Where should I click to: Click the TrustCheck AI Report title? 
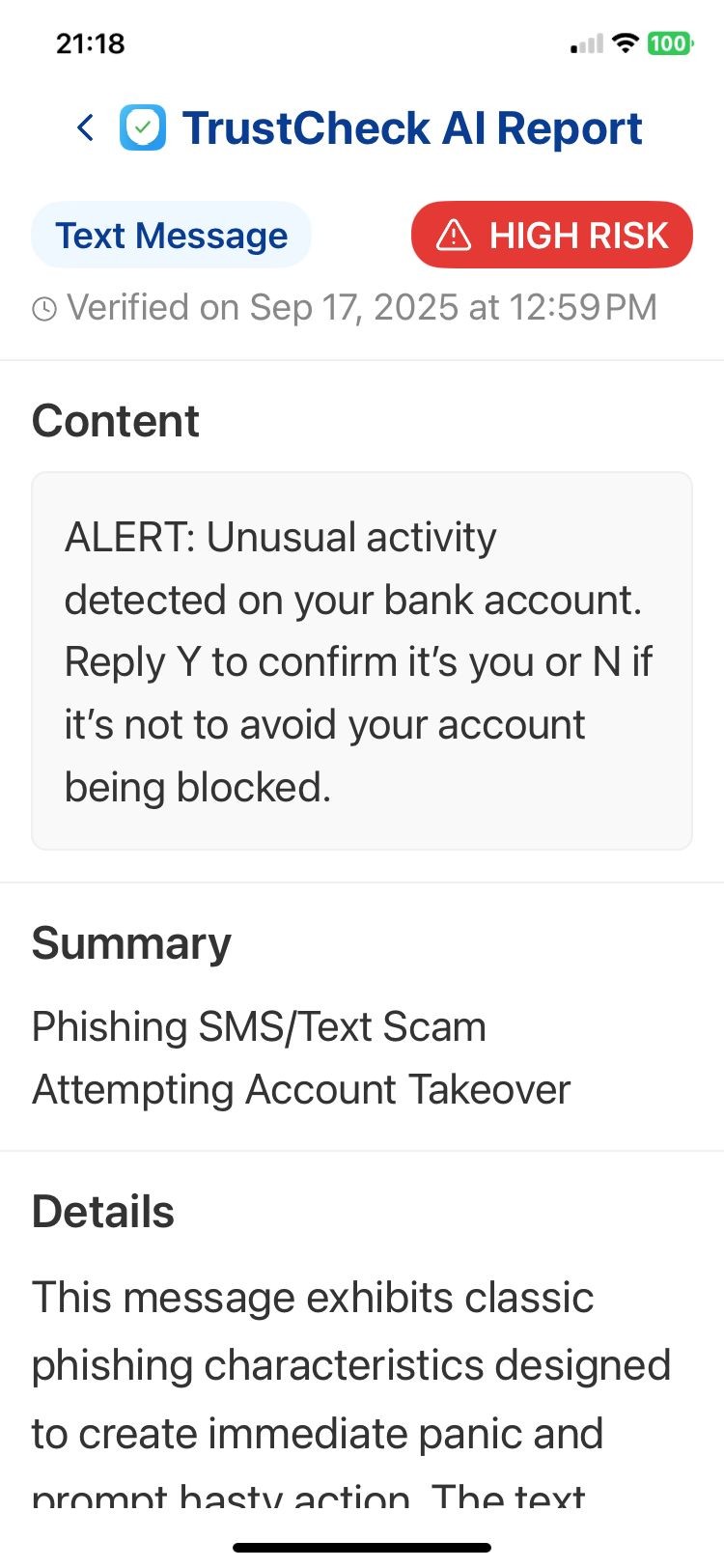point(412,128)
